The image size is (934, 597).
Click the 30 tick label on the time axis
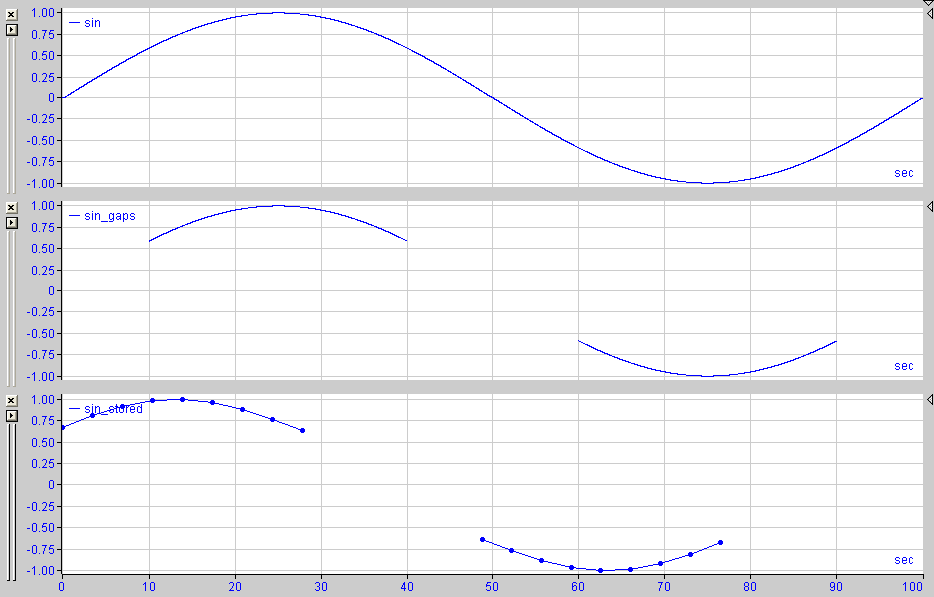click(x=321, y=587)
